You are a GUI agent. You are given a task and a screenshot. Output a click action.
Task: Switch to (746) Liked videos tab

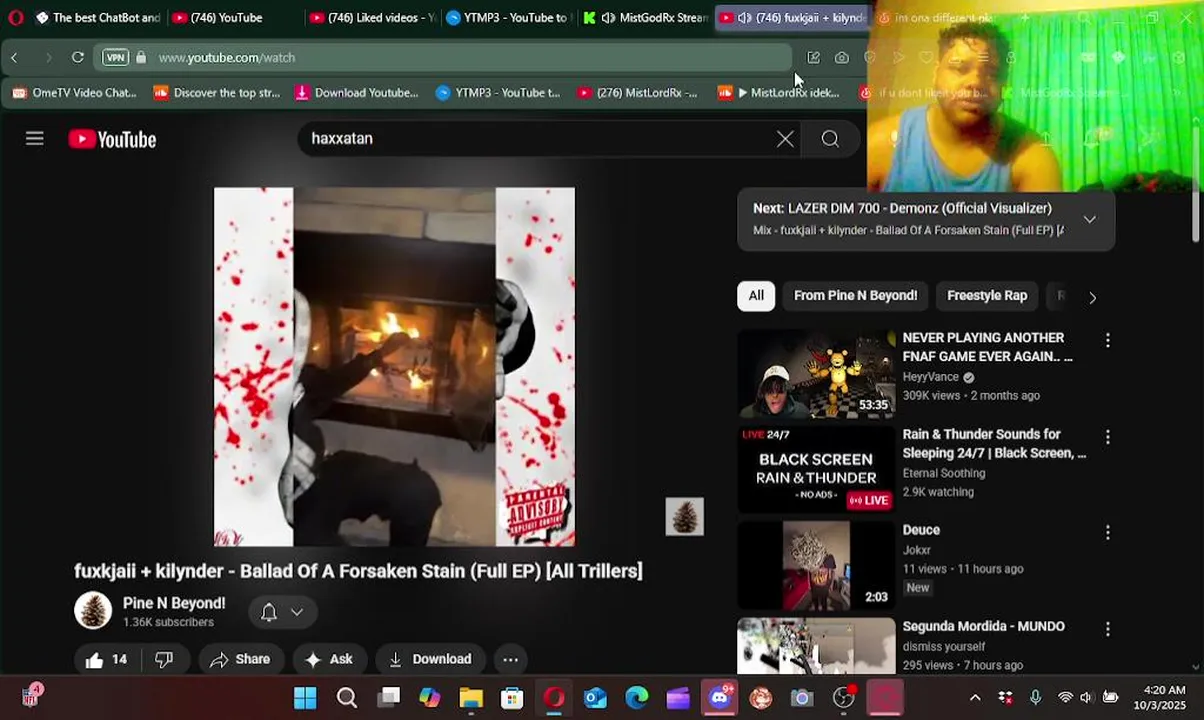(372, 17)
